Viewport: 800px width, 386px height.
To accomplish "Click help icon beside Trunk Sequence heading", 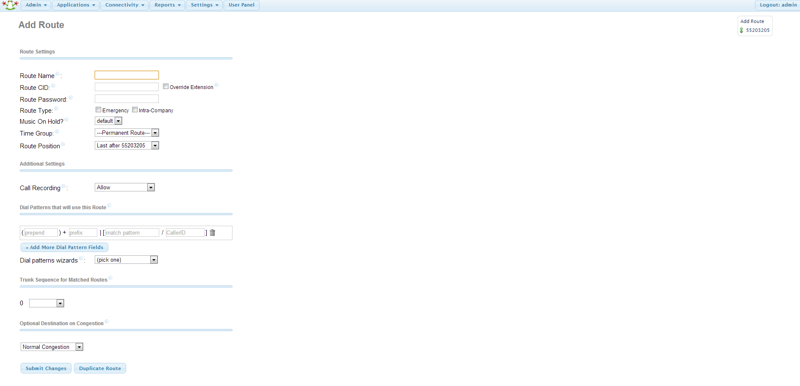I will (x=110, y=278).
